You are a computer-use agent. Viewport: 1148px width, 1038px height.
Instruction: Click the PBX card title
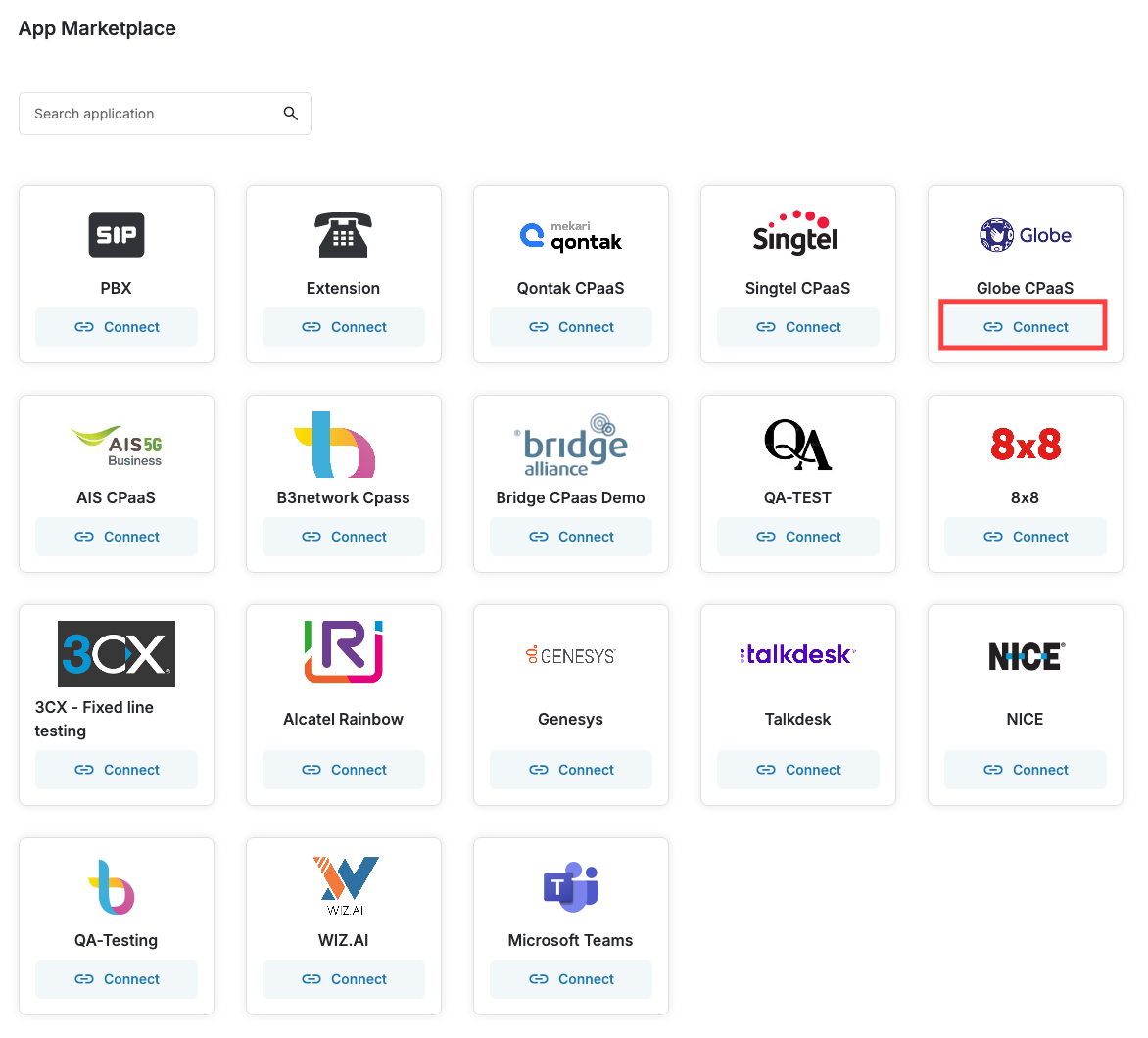(117, 288)
